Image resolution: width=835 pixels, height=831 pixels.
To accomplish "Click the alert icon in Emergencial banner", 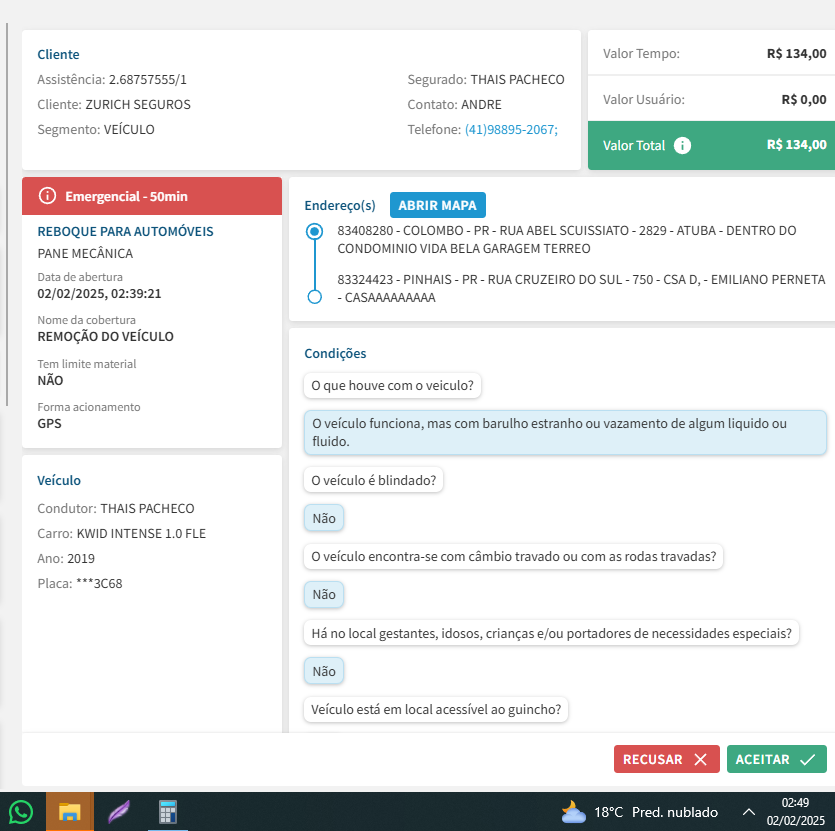I will click(x=46, y=196).
